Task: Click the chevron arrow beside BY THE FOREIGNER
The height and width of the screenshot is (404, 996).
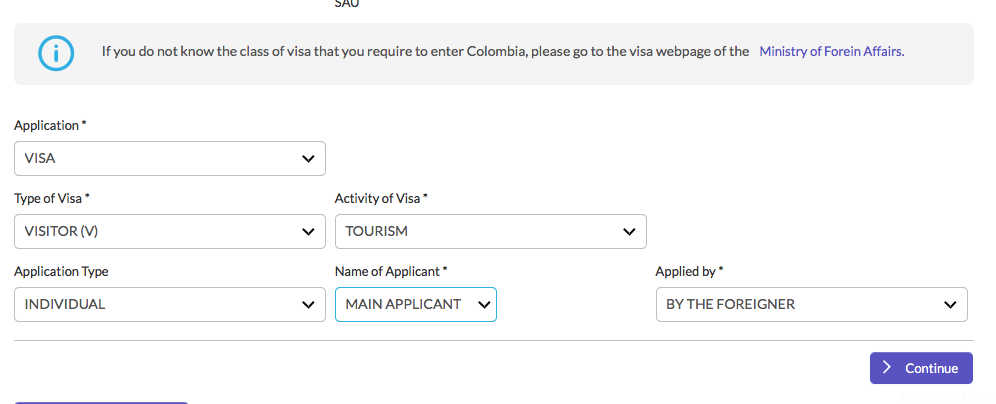Action: pos(949,305)
